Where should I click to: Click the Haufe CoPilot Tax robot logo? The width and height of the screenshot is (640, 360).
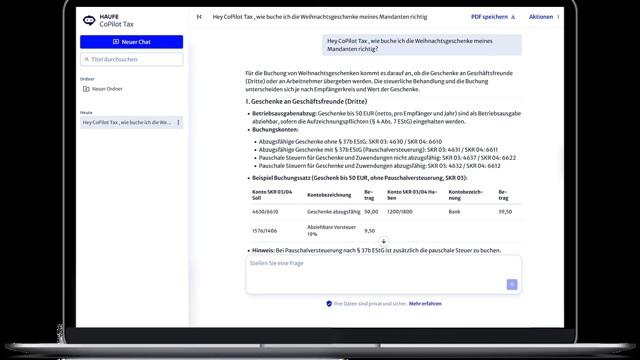coord(89,20)
